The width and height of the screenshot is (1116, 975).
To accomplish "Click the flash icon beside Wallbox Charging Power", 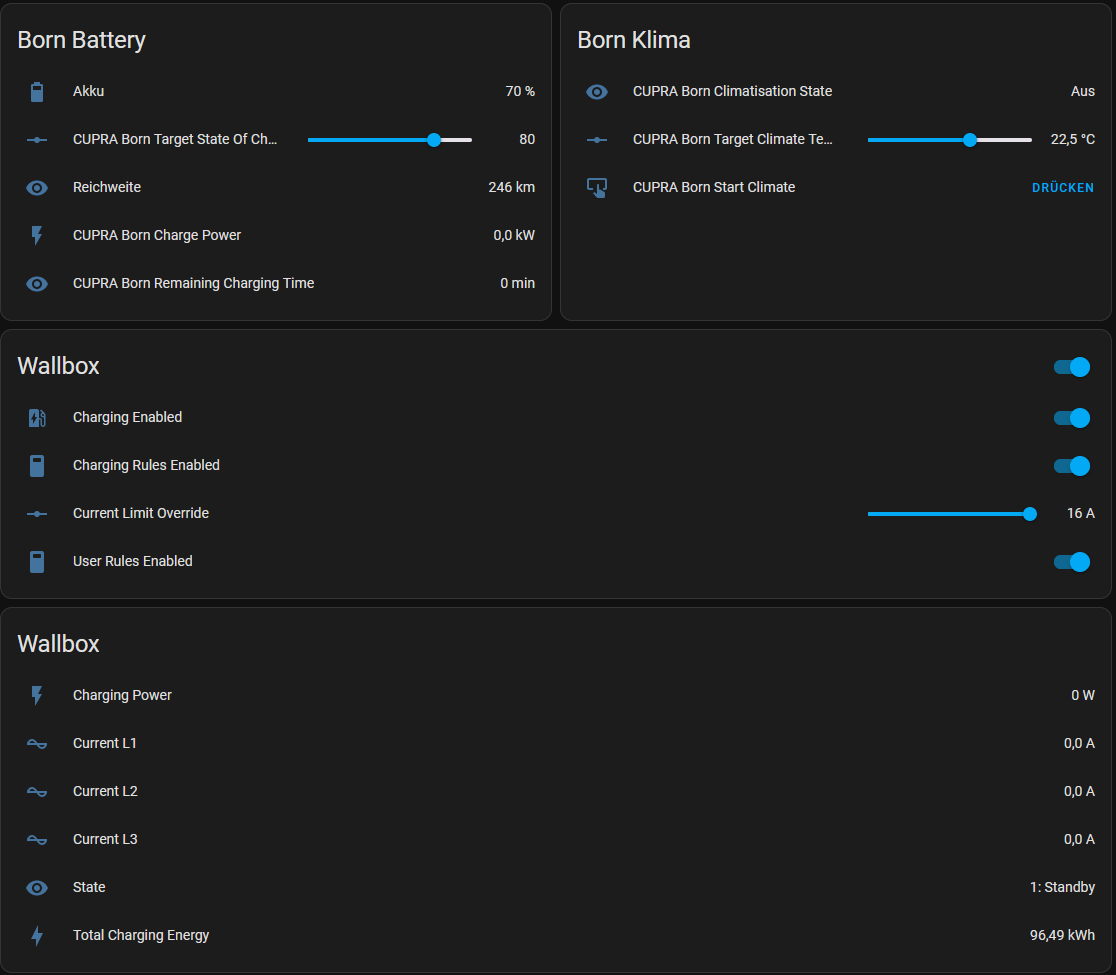I will tap(37, 695).
